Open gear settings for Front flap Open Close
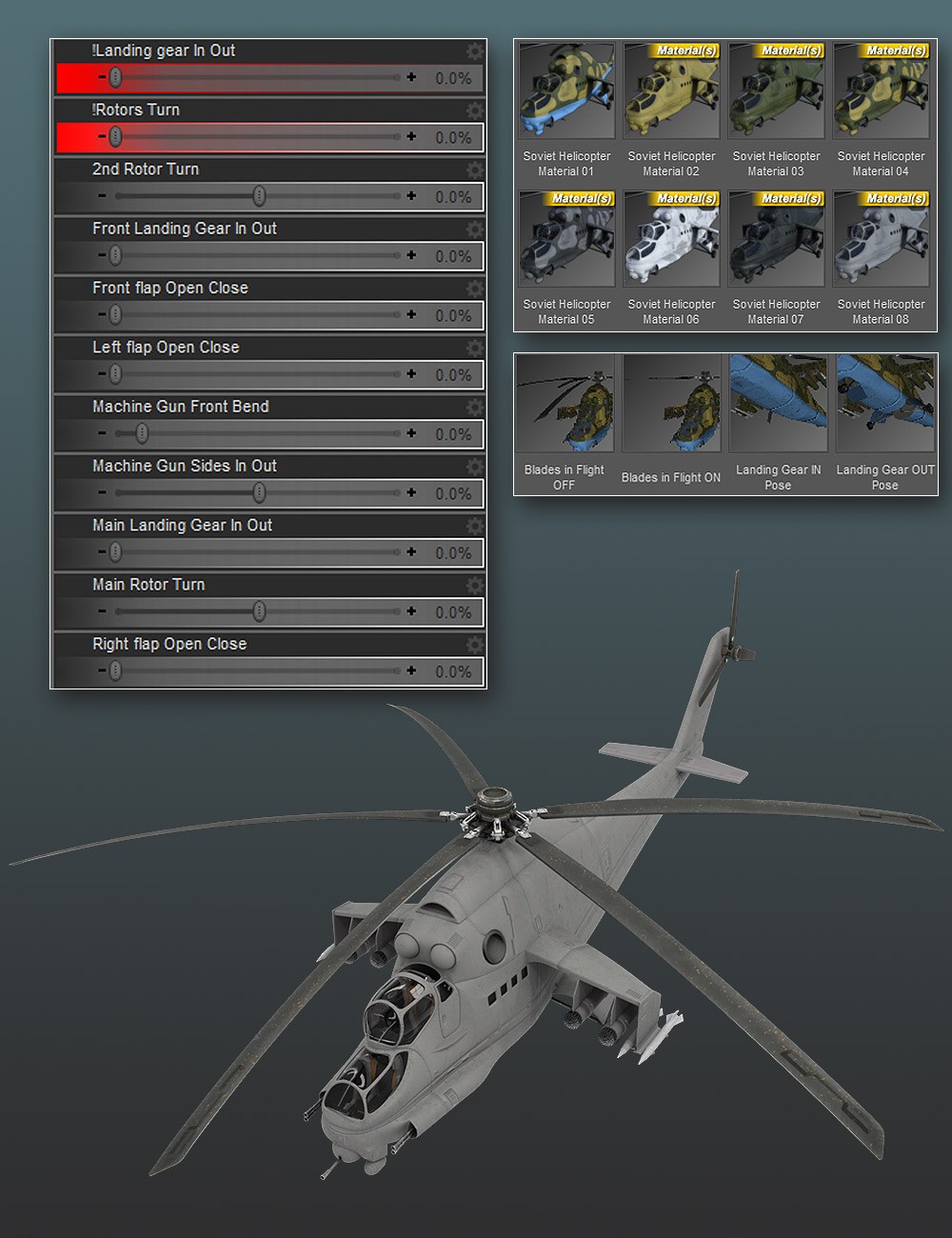 click(x=473, y=289)
